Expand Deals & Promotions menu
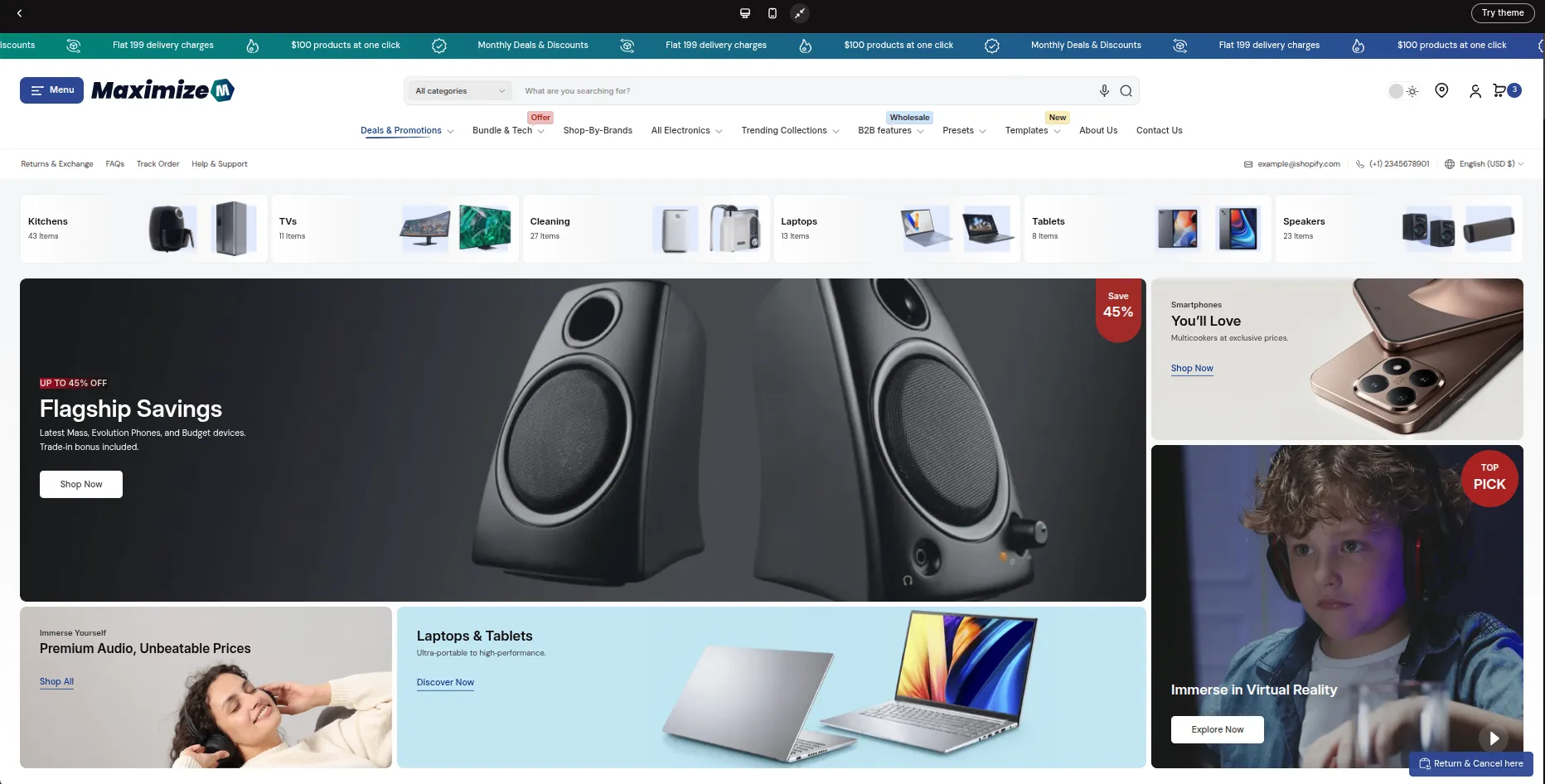This screenshot has height=784, width=1545. click(407, 131)
